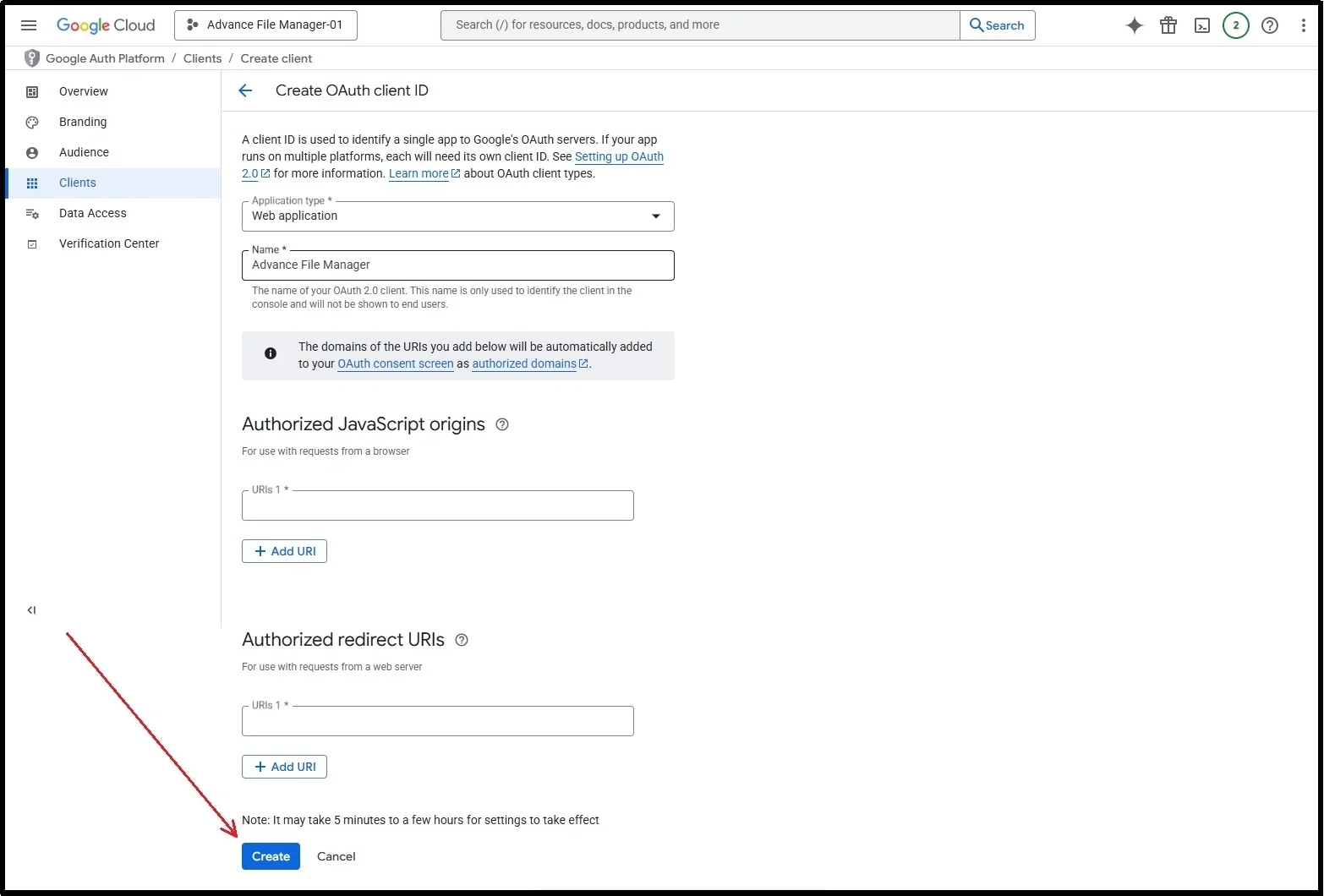Open the three-dot settings menu
The height and width of the screenshot is (896, 1324).
[x=1304, y=25]
